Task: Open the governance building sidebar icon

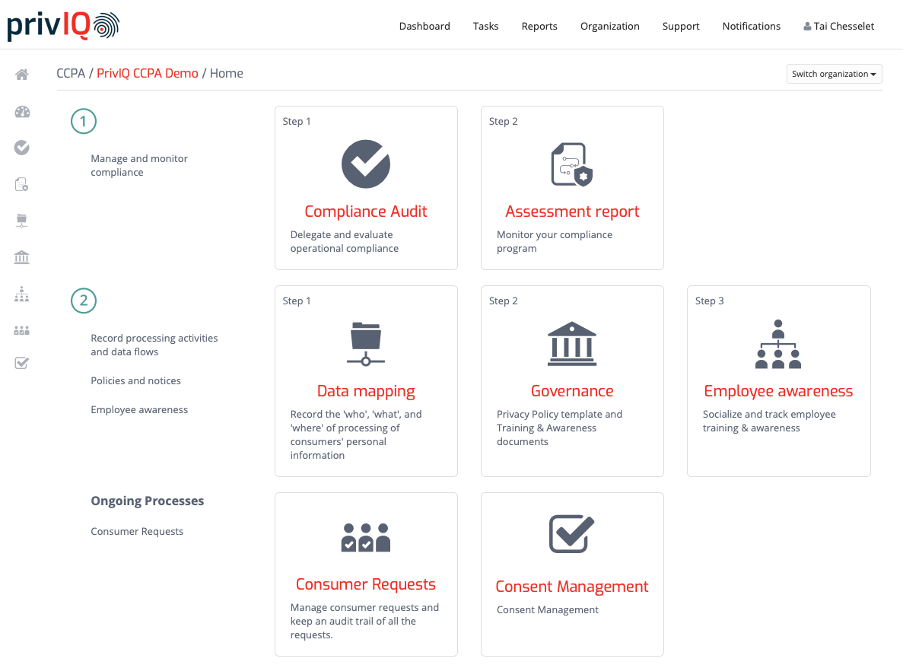Action: 22,257
